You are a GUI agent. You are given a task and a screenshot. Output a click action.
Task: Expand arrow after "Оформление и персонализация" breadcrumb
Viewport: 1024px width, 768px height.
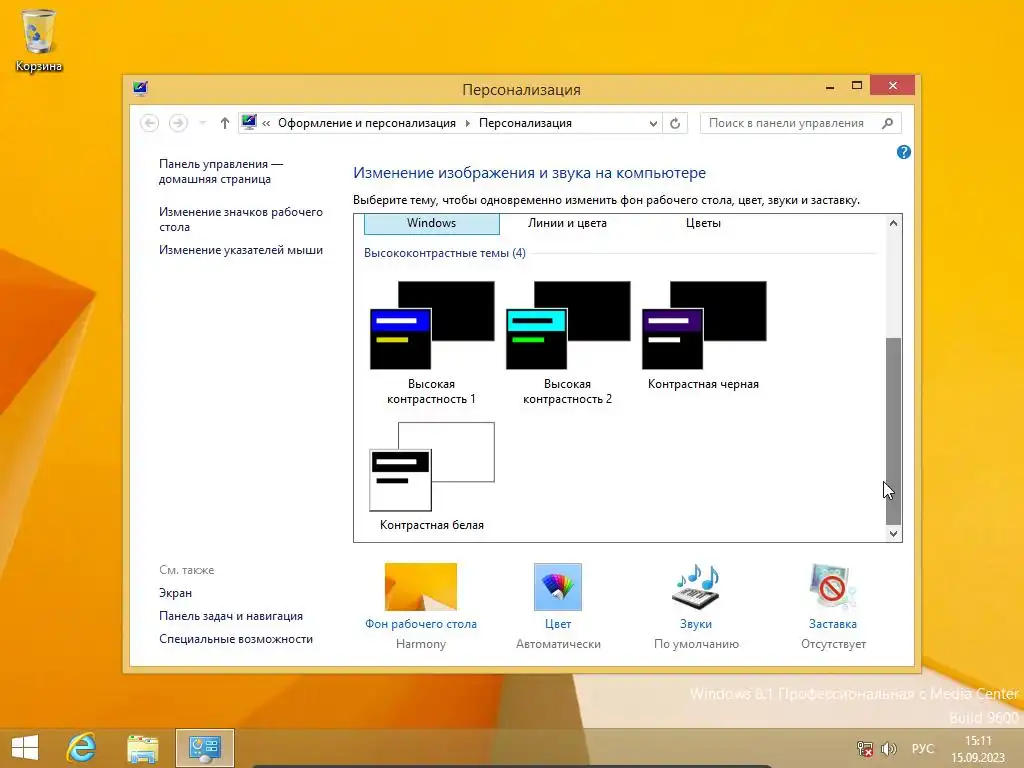click(x=468, y=123)
